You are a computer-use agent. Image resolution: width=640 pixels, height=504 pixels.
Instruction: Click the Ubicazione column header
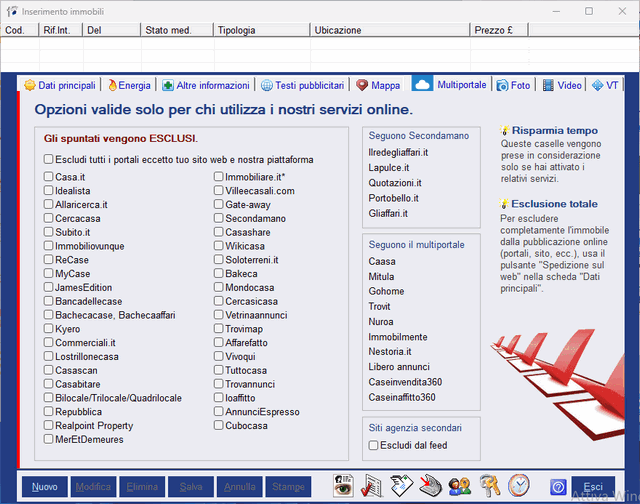(390, 30)
